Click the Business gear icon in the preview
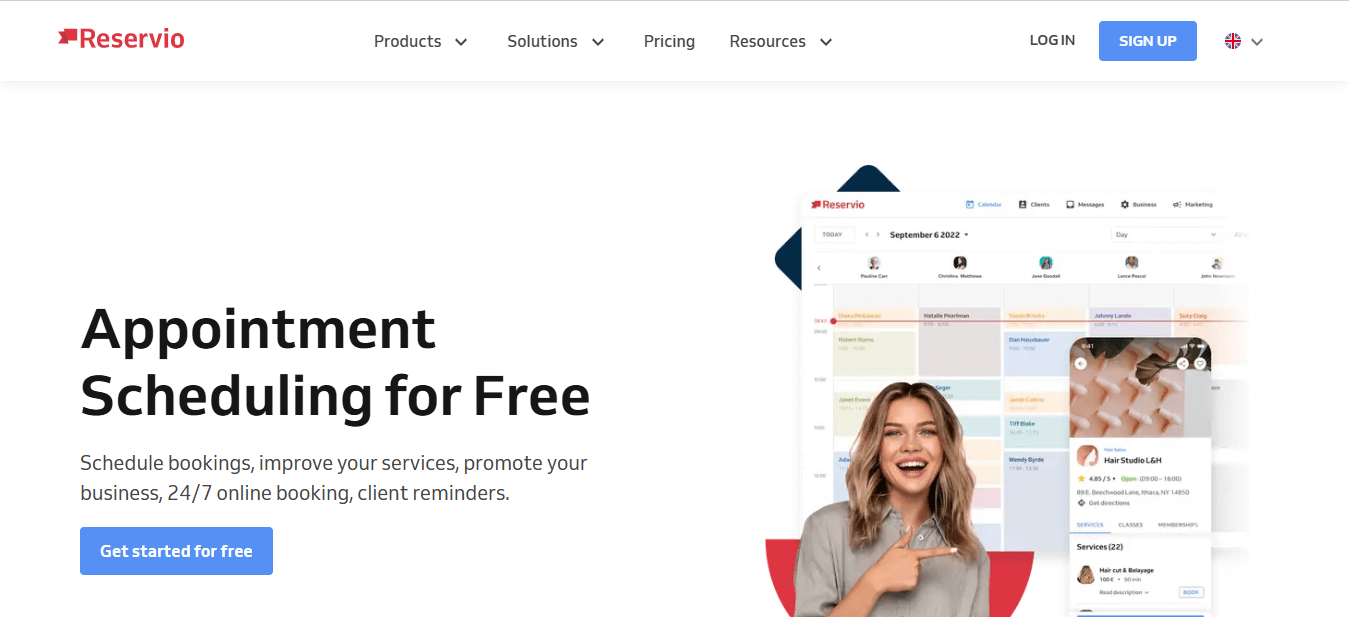The width and height of the screenshot is (1349, 617). click(x=1125, y=204)
